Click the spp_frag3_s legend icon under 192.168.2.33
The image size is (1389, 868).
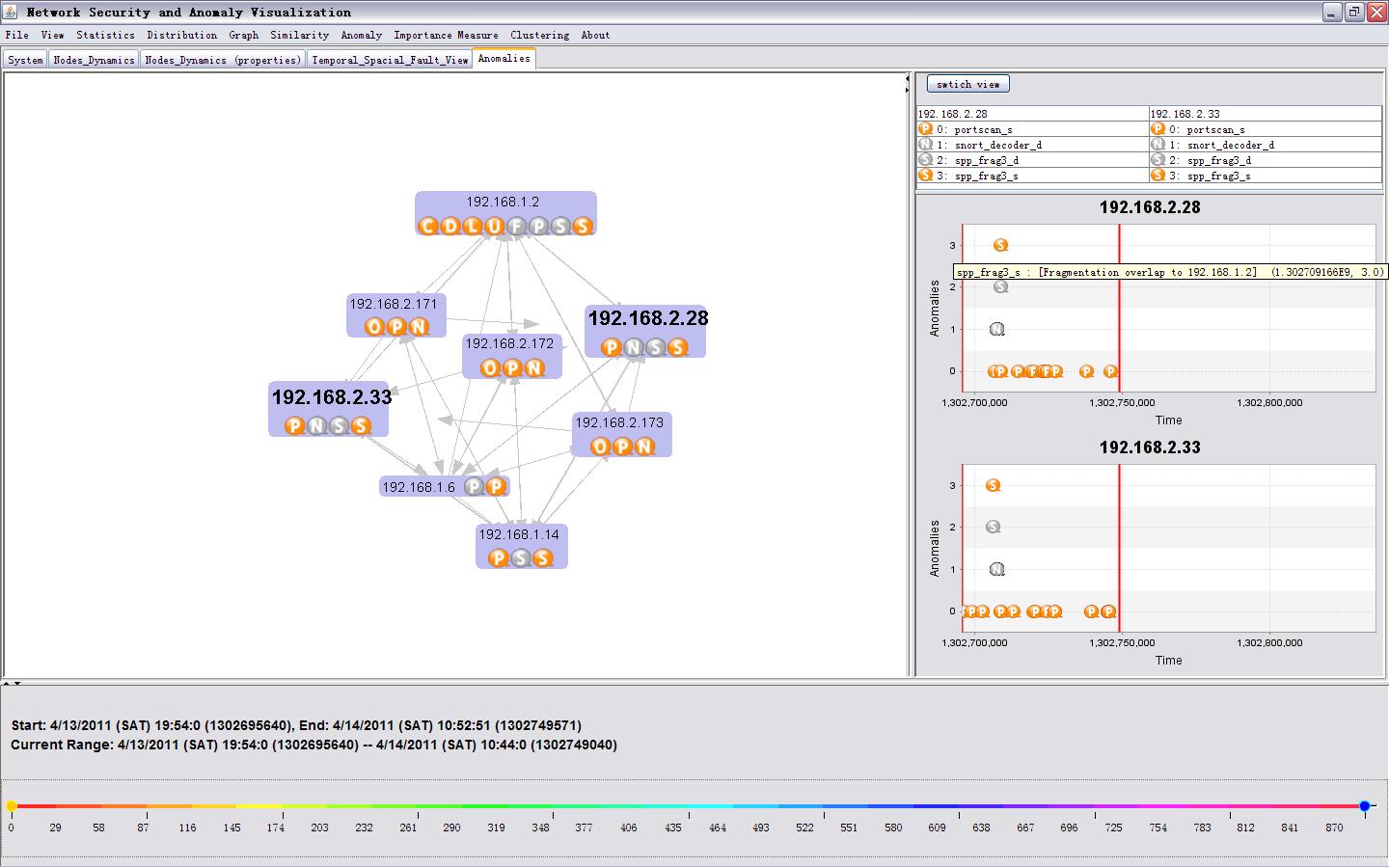point(1157,176)
